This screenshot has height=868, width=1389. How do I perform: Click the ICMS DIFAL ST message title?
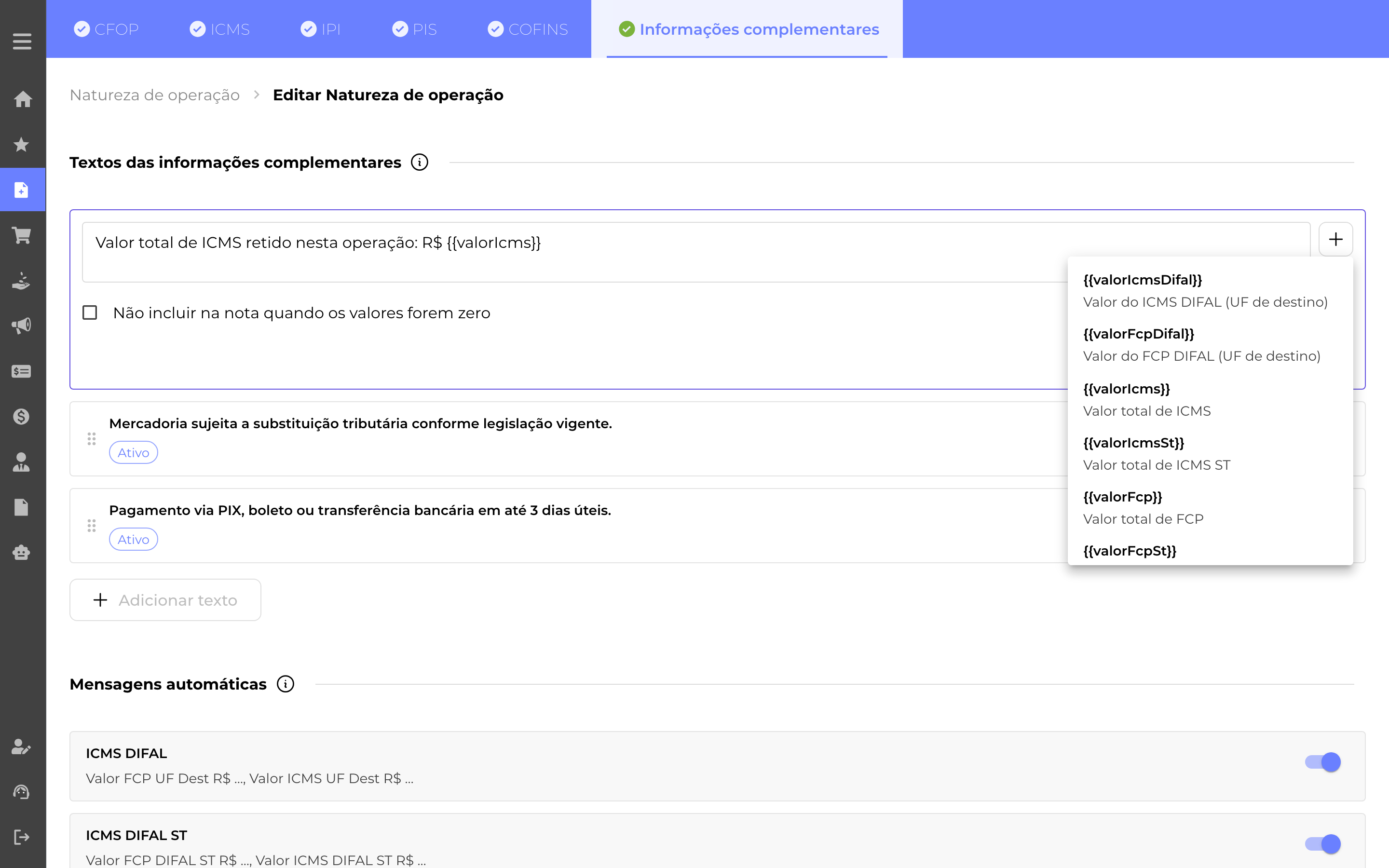[136, 835]
